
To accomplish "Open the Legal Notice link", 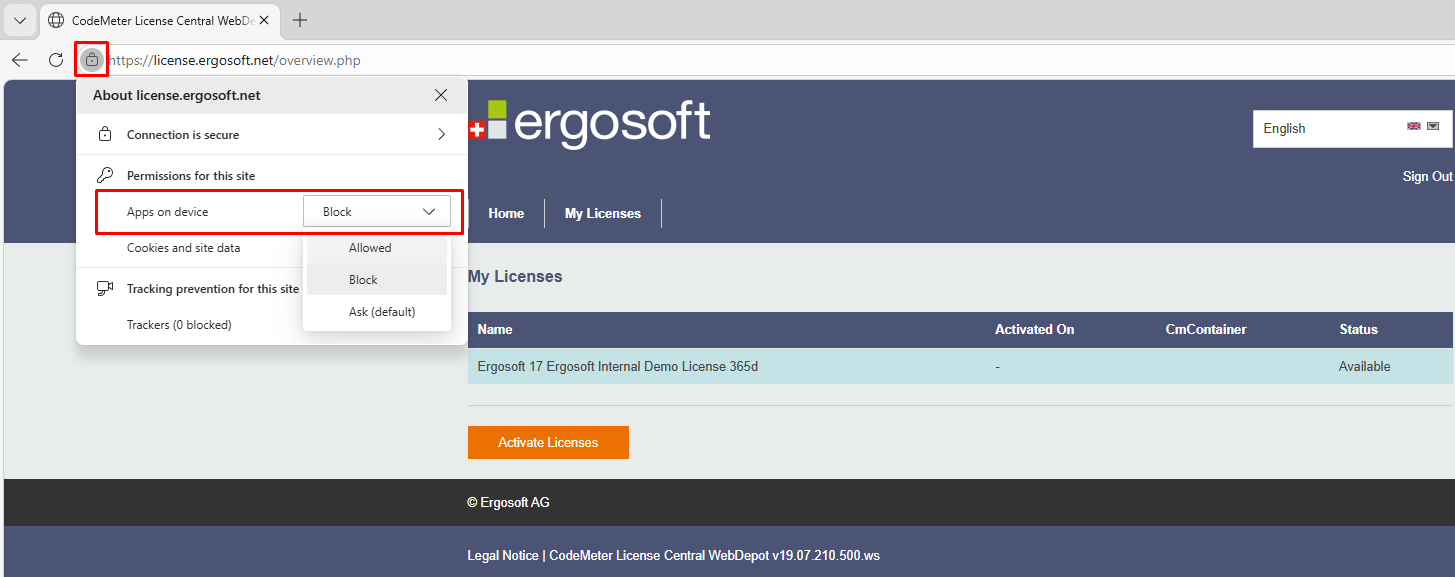I will [502, 555].
